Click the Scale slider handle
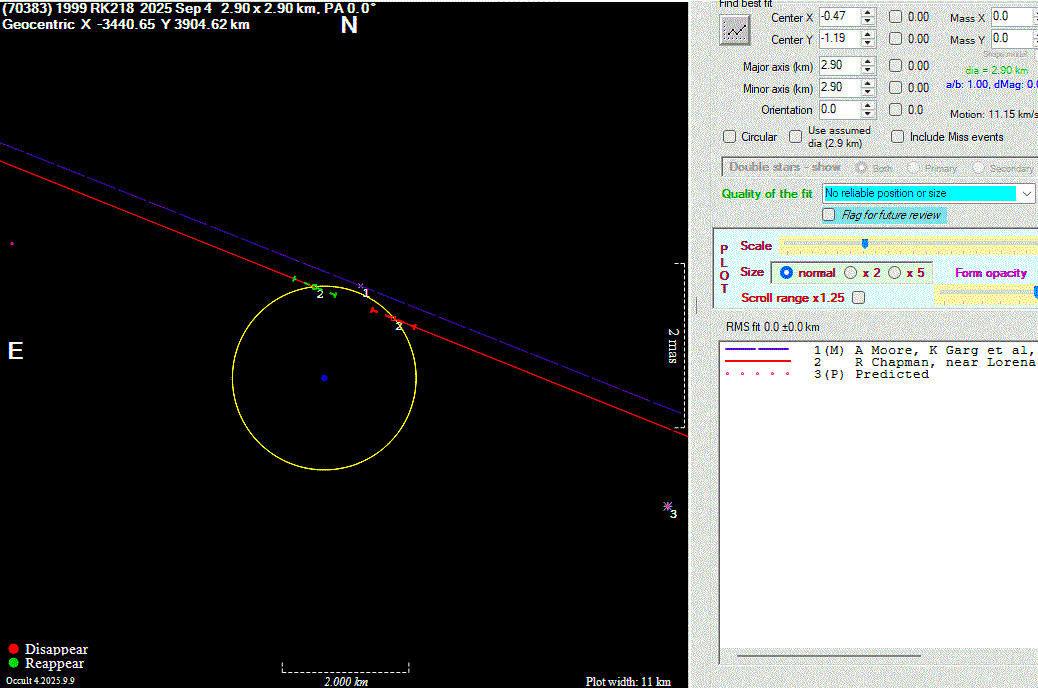 (864, 243)
